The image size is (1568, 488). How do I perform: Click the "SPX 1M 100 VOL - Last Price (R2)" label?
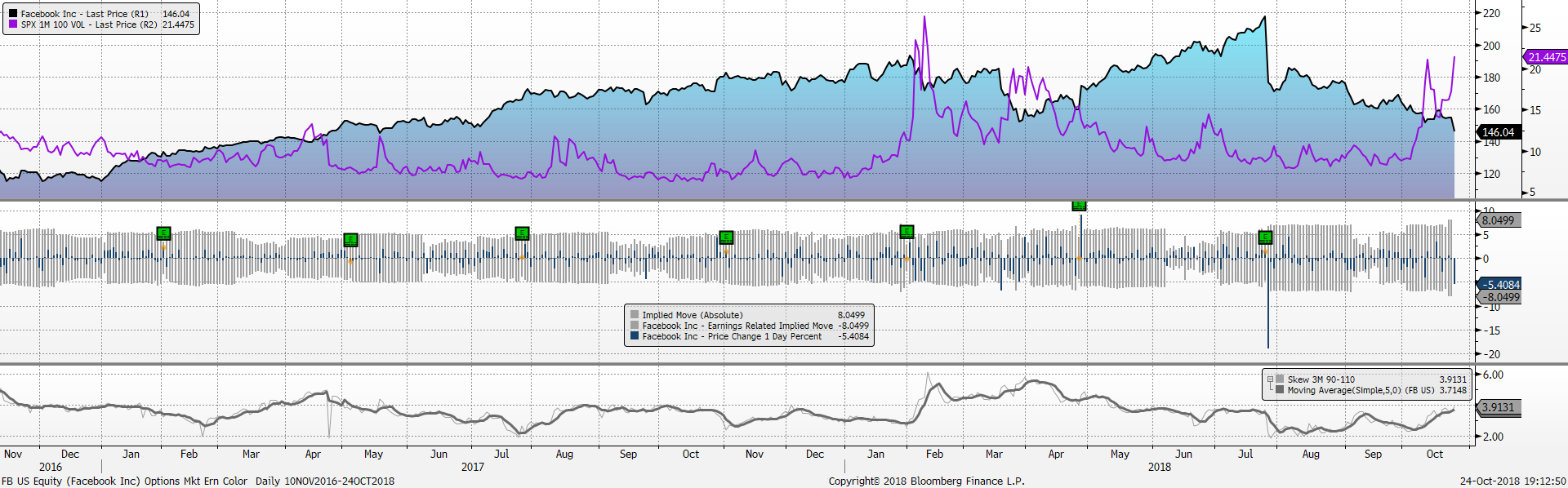click(89, 24)
